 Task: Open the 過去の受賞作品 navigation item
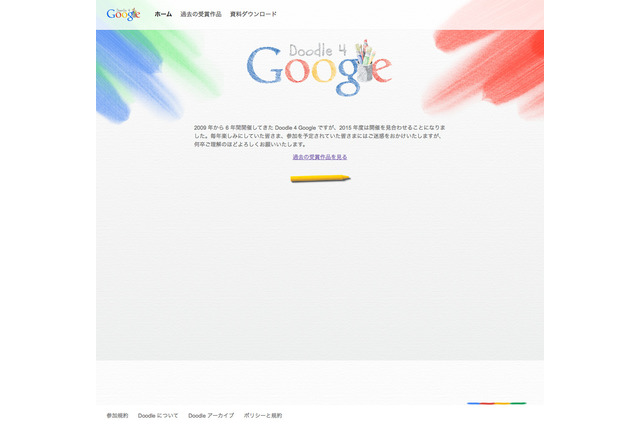point(201,14)
